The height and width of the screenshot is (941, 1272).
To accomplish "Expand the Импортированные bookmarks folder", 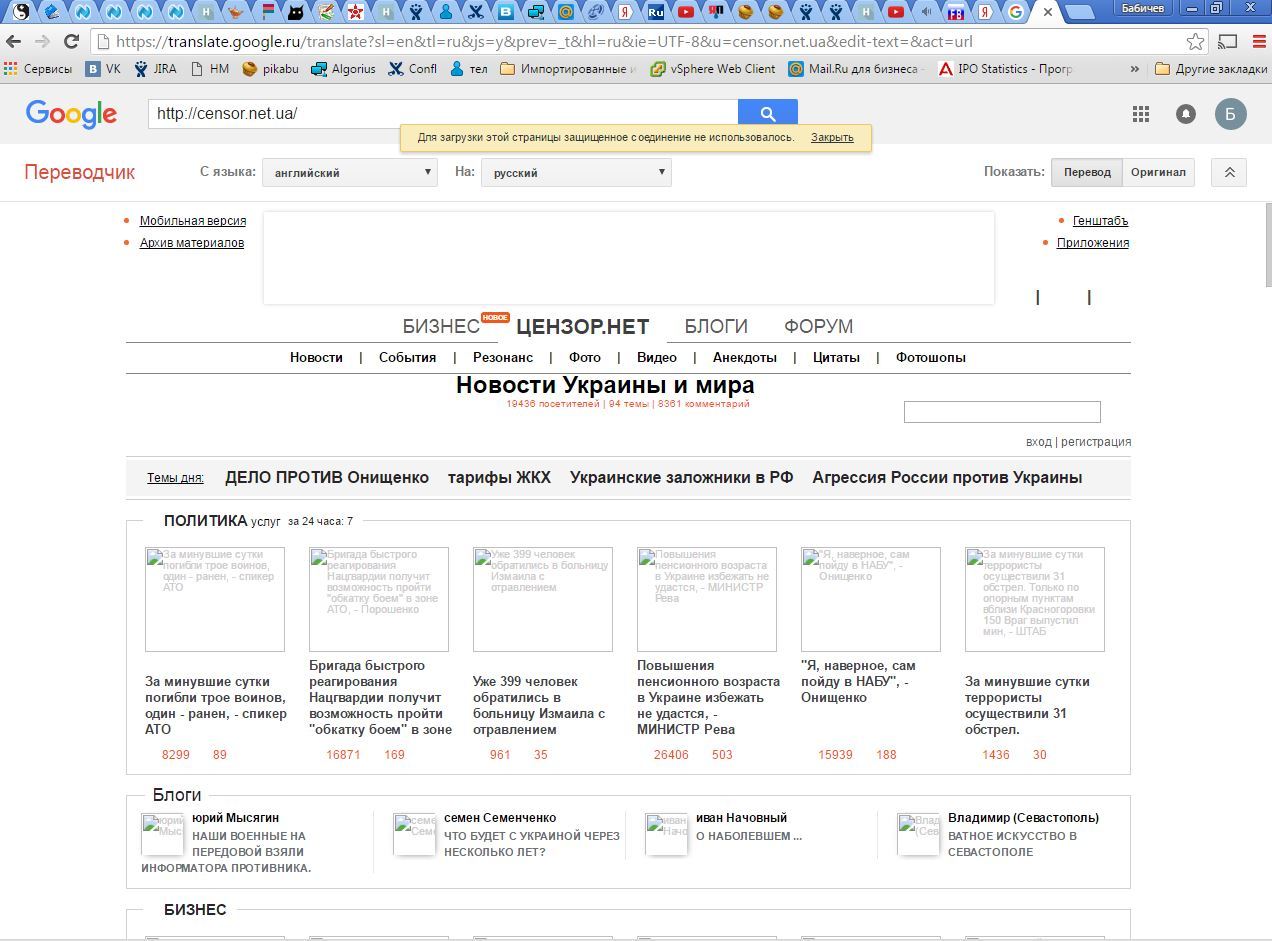I will point(568,69).
